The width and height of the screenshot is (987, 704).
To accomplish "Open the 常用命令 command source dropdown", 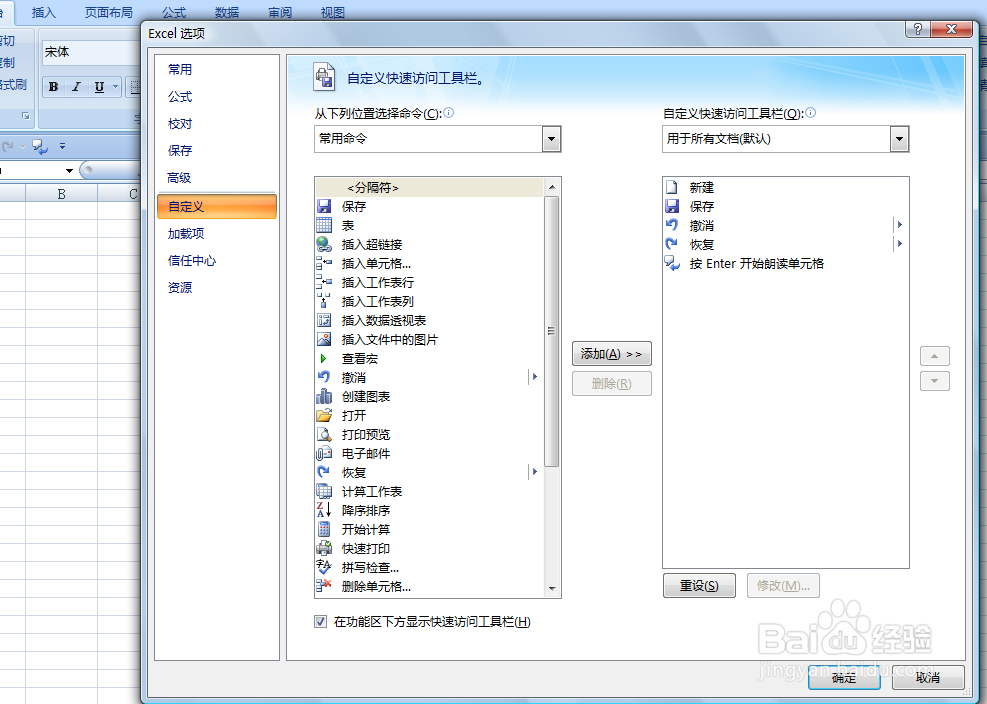I will click(551, 139).
